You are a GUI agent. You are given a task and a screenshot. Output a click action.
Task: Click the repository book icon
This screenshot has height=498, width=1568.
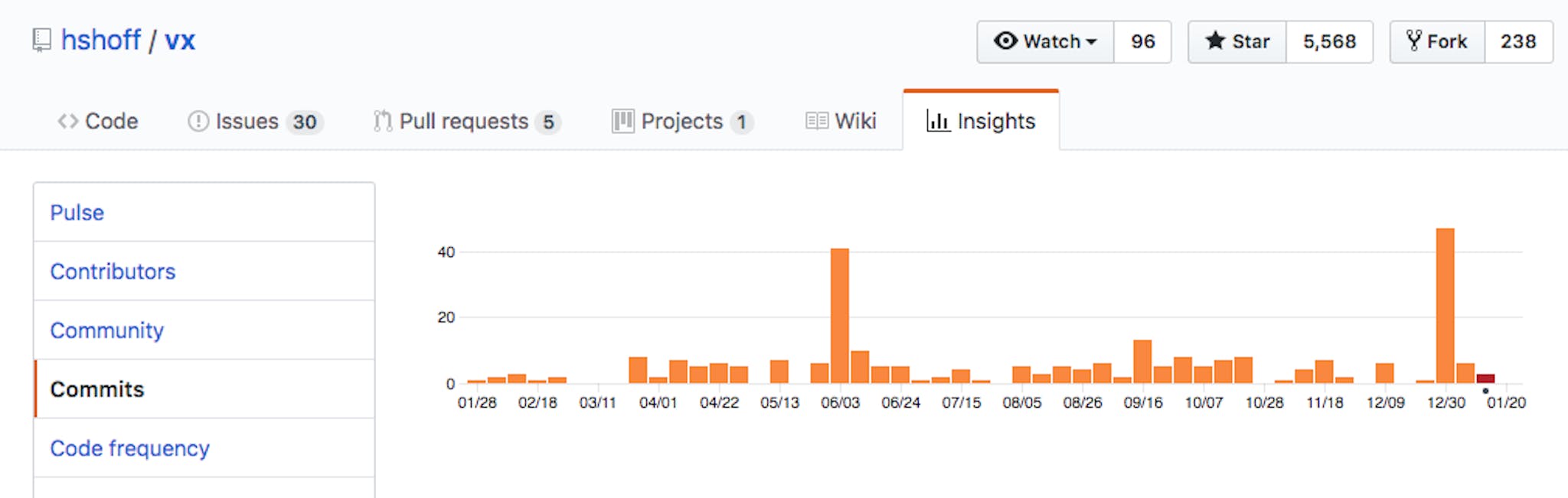[x=41, y=40]
